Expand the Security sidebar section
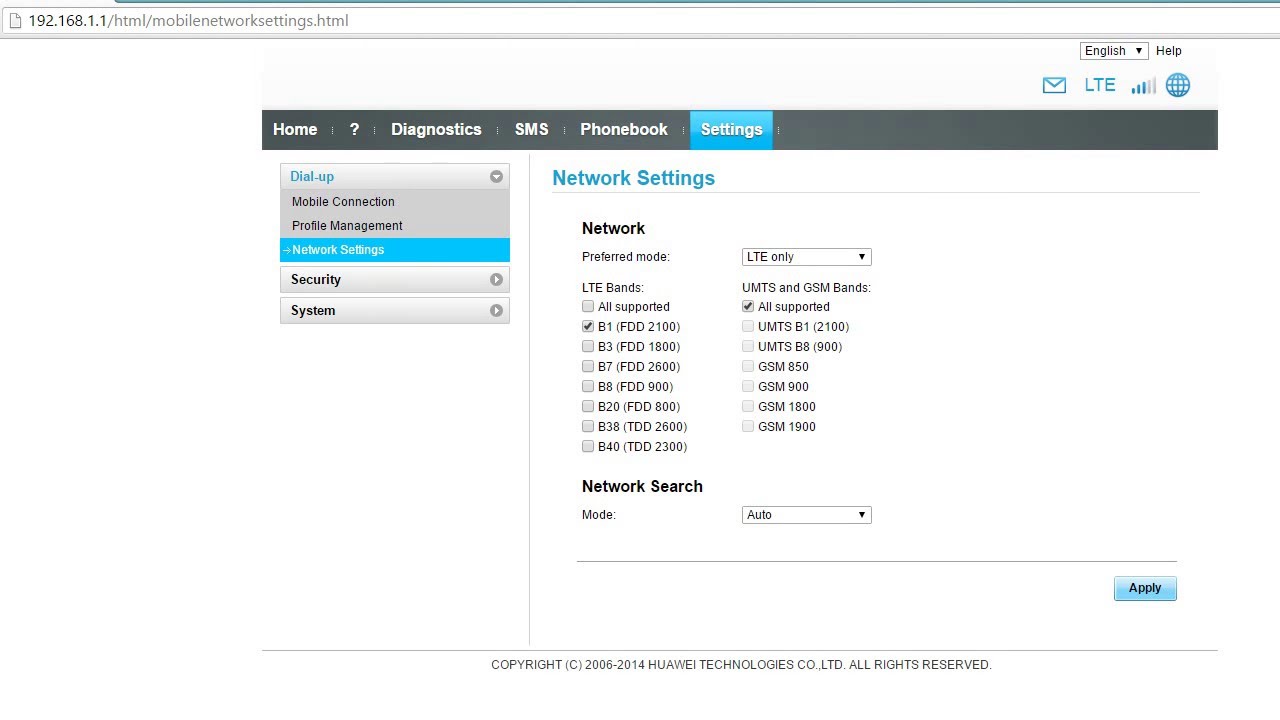The width and height of the screenshot is (1280, 720). tap(394, 280)
